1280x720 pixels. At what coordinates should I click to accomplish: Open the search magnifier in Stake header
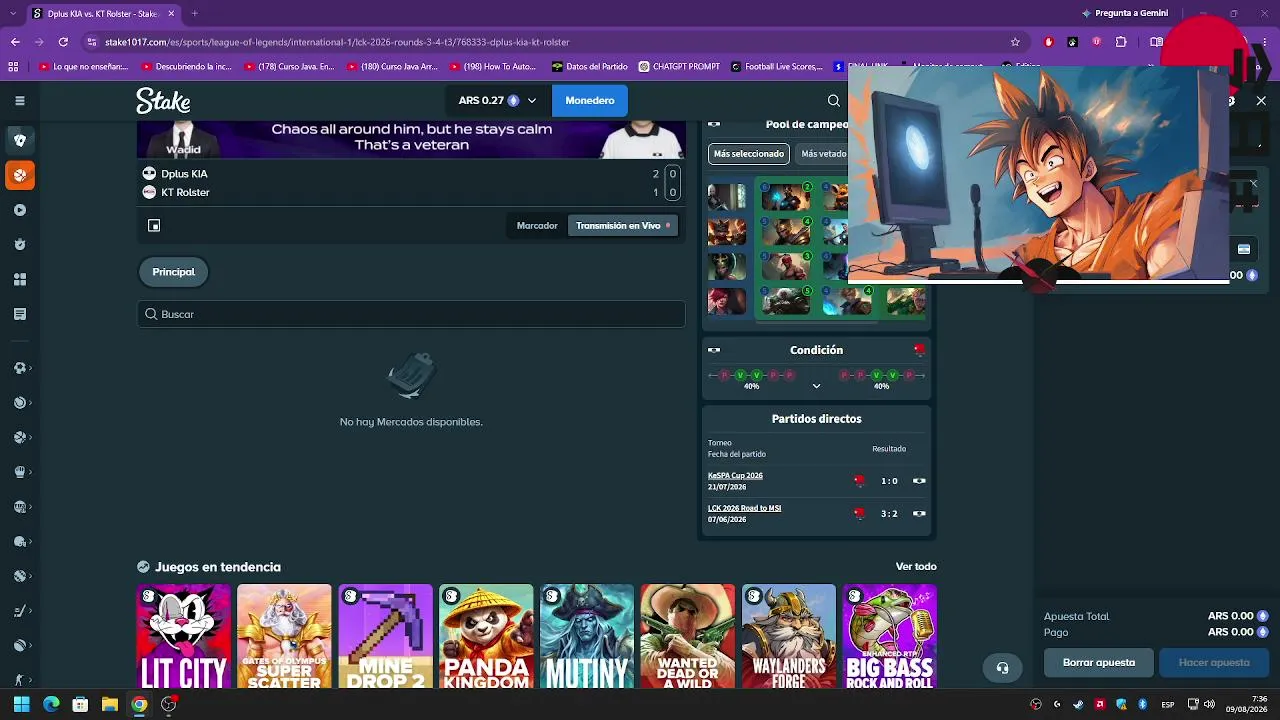pyautogui.click(x=834, y=100)
